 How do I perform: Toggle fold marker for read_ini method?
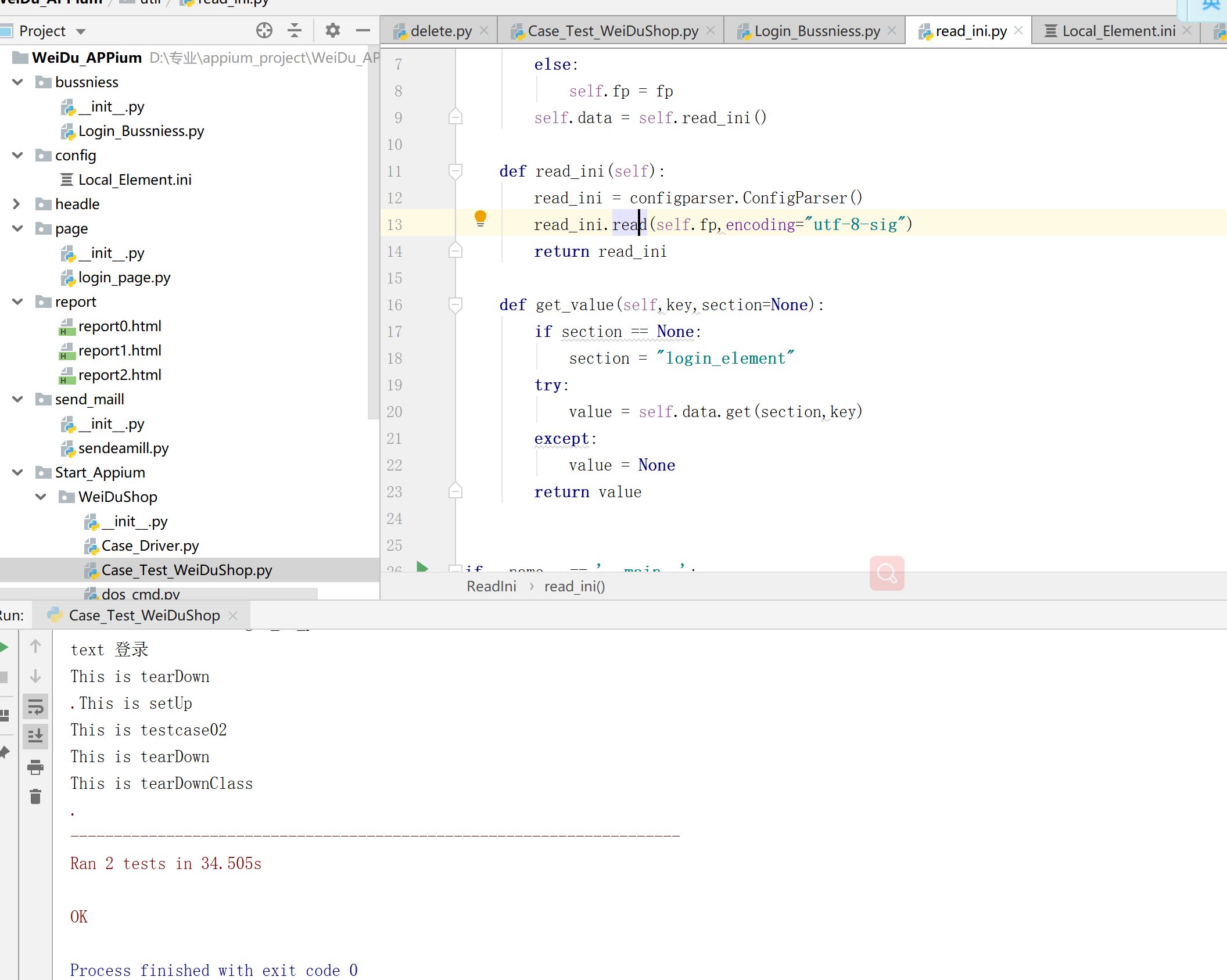pos(455,171)
